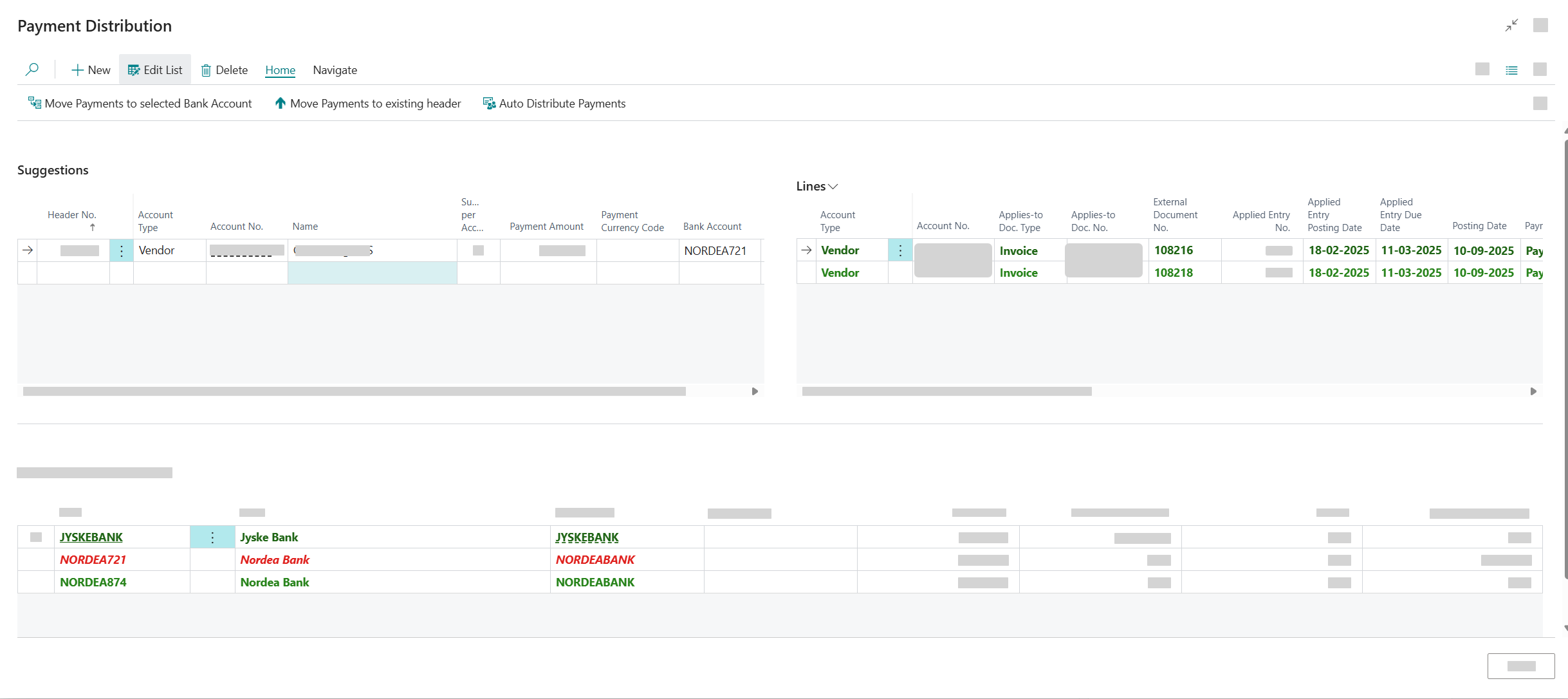1568x699 pixels.
Task: Toggle the checkbox in the JYSKEBANK row
Action: click(x=36, y=537)
